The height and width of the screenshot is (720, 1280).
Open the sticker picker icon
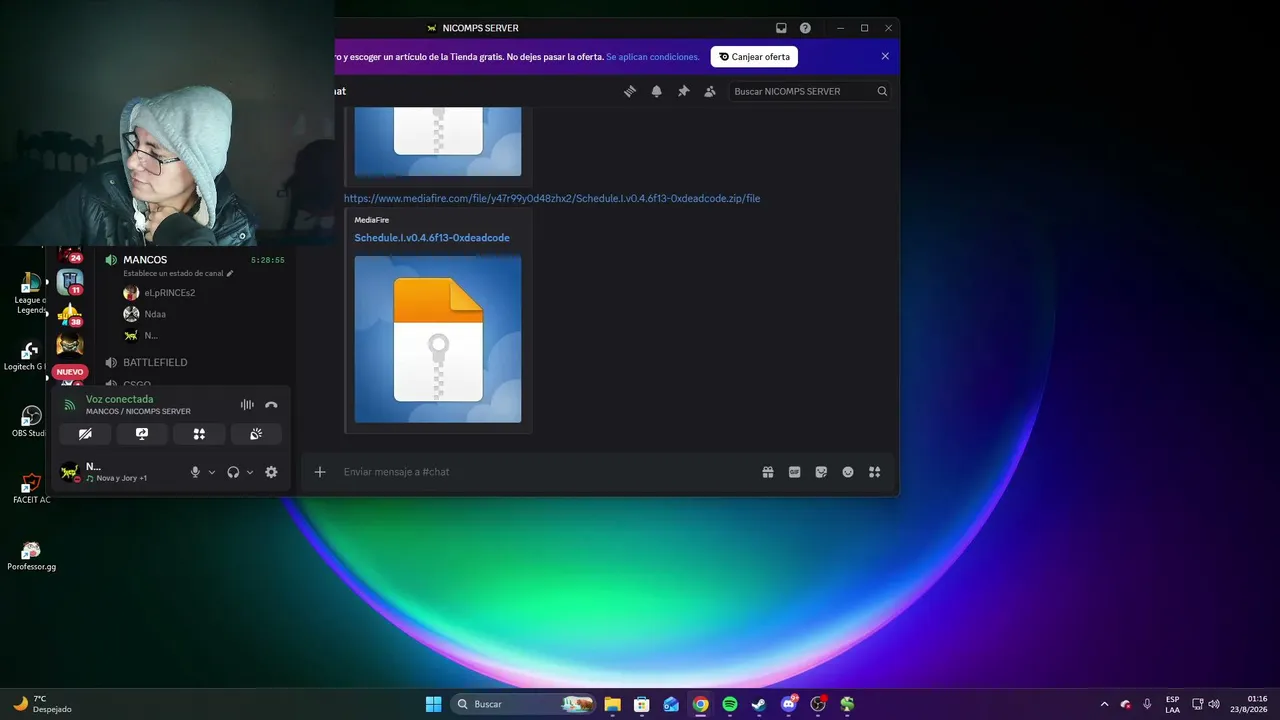[x=821, y=472]
